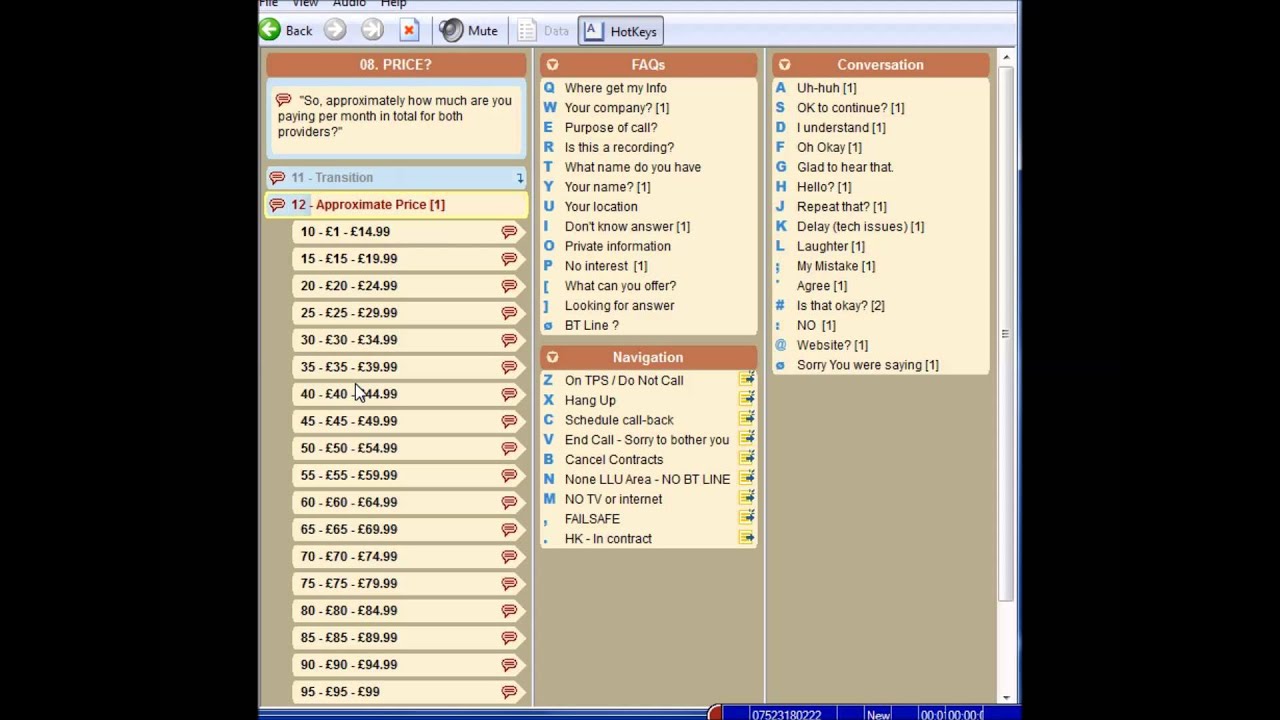
Task: Play speech icon for £30 - £34.99
Action: pyautogui.click(x=509, y=340)
